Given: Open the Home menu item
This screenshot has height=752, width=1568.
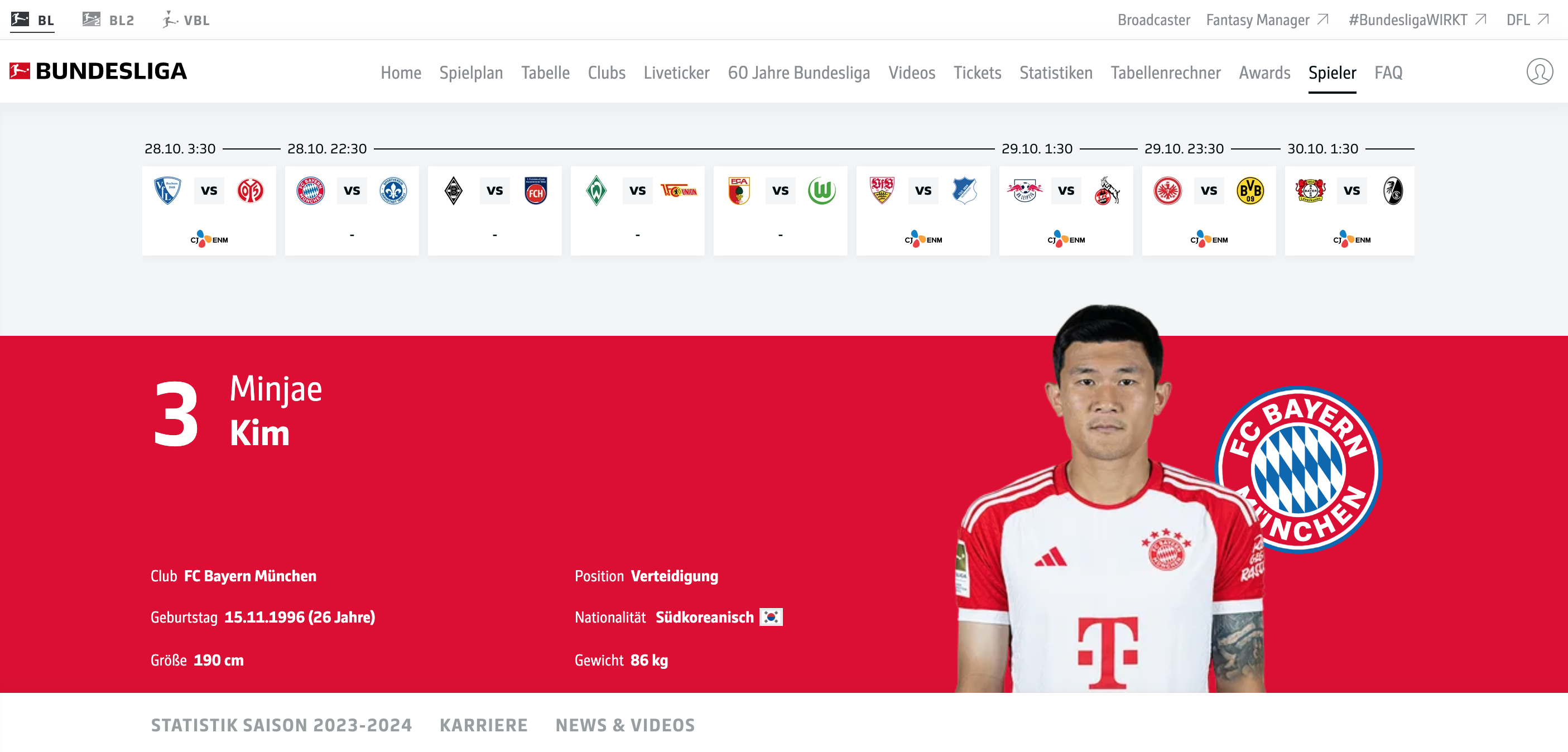Looking at the screenshot, I should [x=401, y=73].
